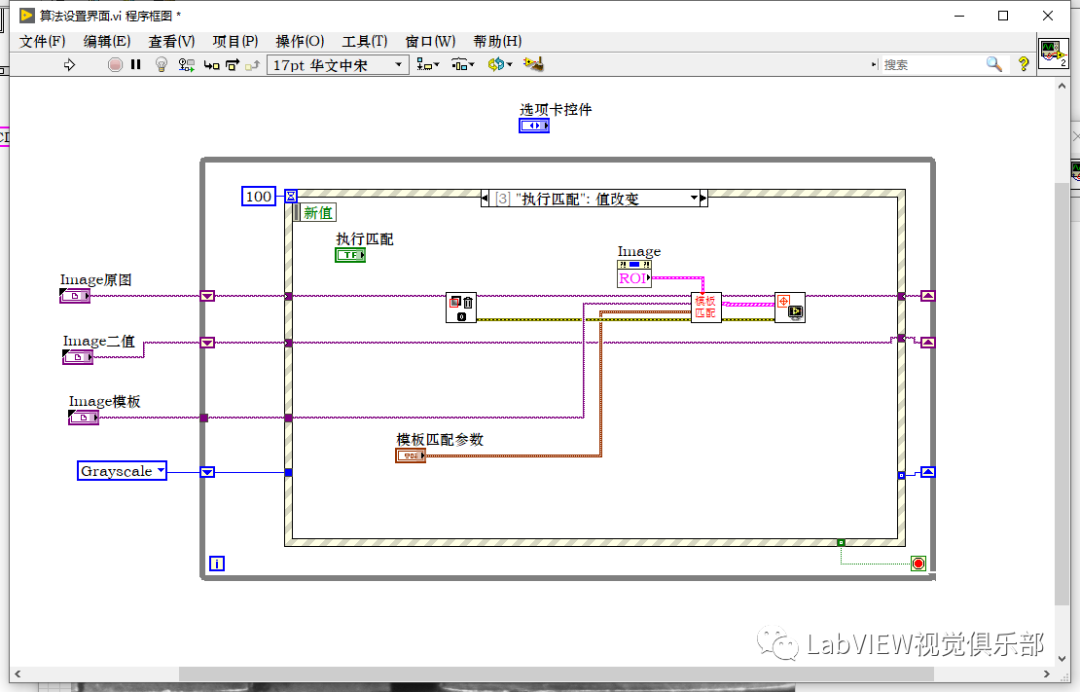Click top right purple shift register
The height and width of the screenshot is (692, 1080).
[x=928, y=296]
